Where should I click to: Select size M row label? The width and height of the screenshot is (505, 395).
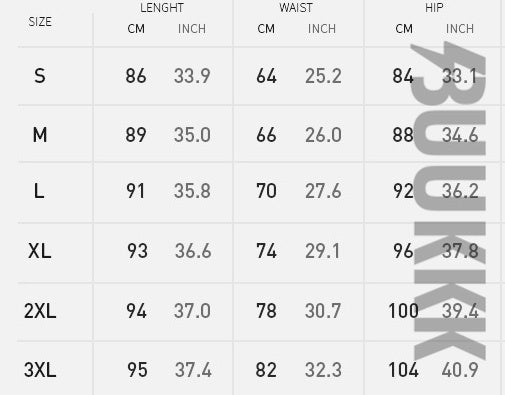pos(40,135)
